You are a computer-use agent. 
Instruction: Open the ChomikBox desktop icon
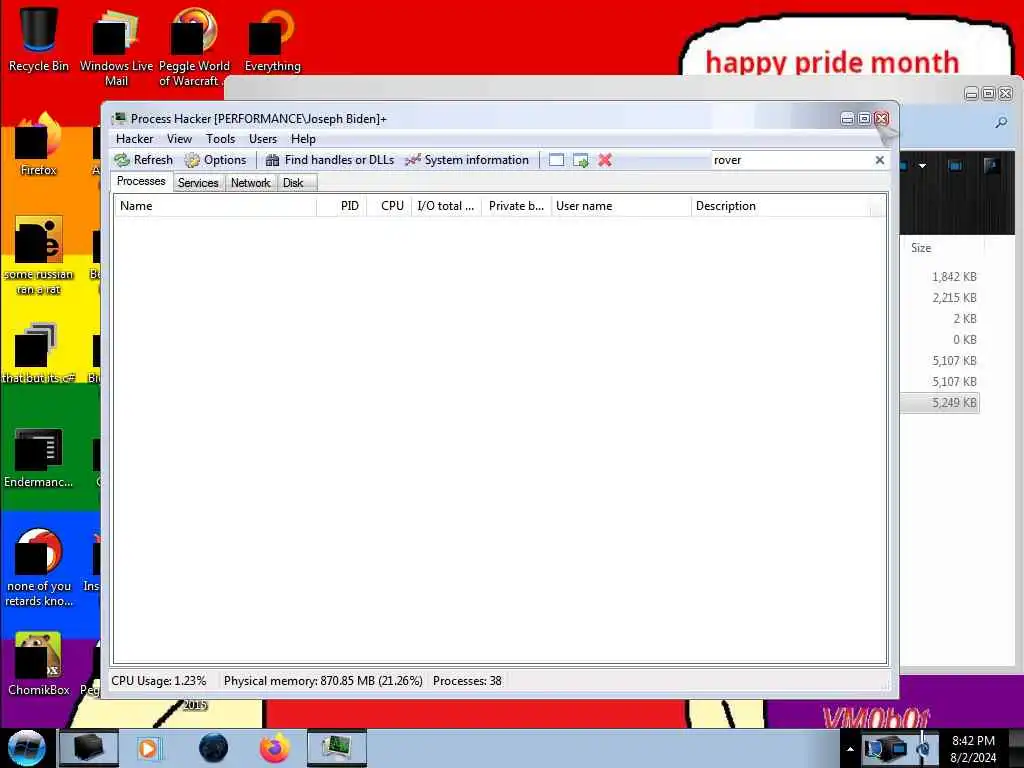coord(39,664)
